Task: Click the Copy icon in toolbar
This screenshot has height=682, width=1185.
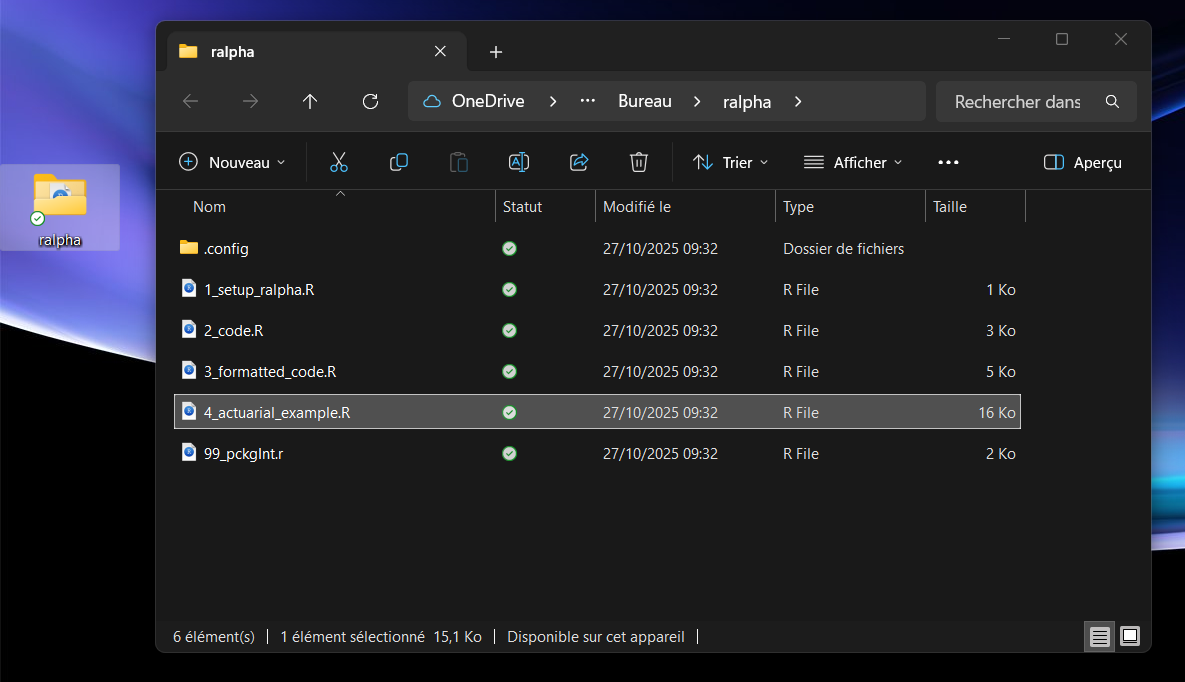Action: [x=398, y=163]
